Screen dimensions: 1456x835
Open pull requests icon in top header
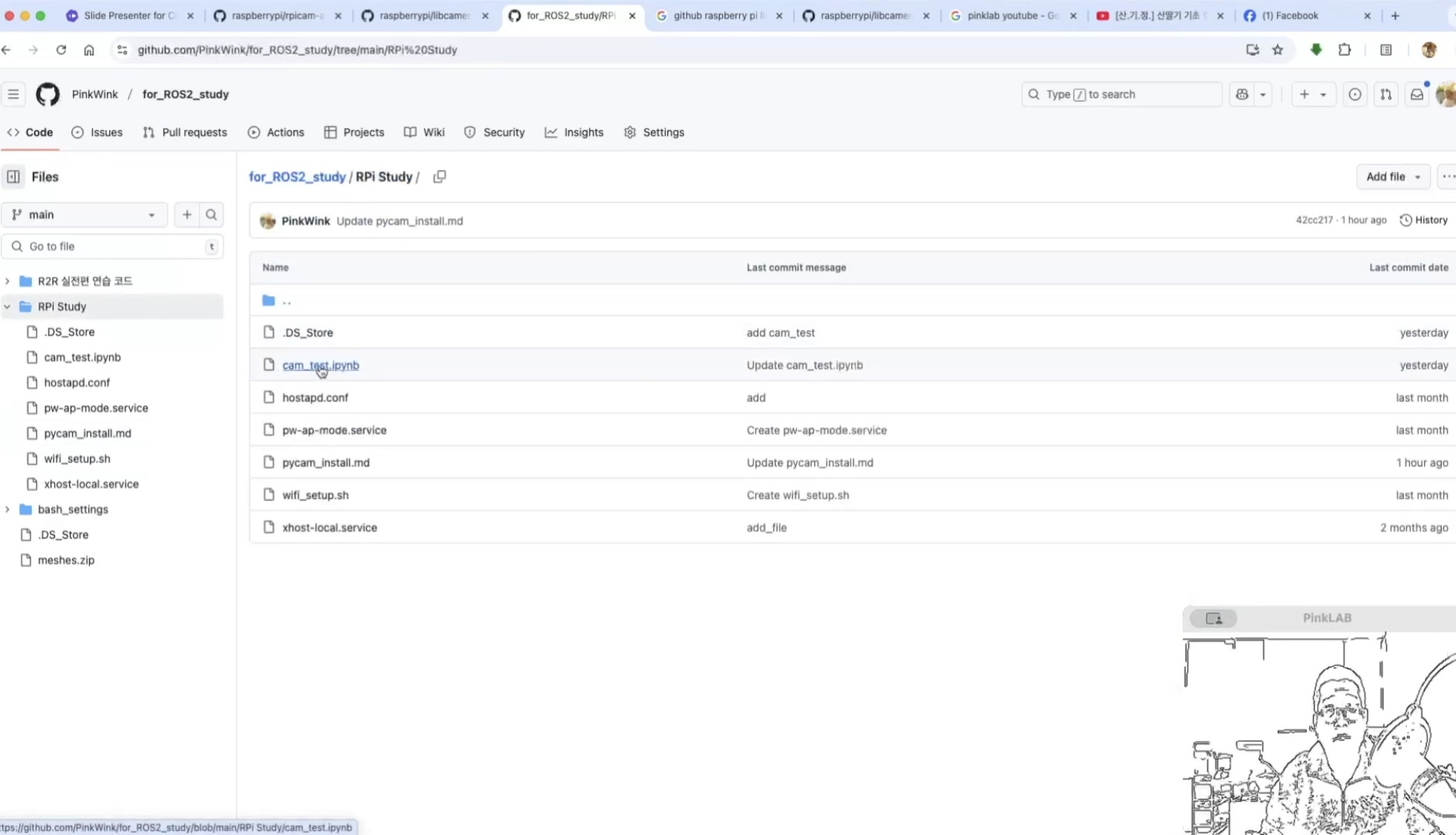coord(1386,94)
